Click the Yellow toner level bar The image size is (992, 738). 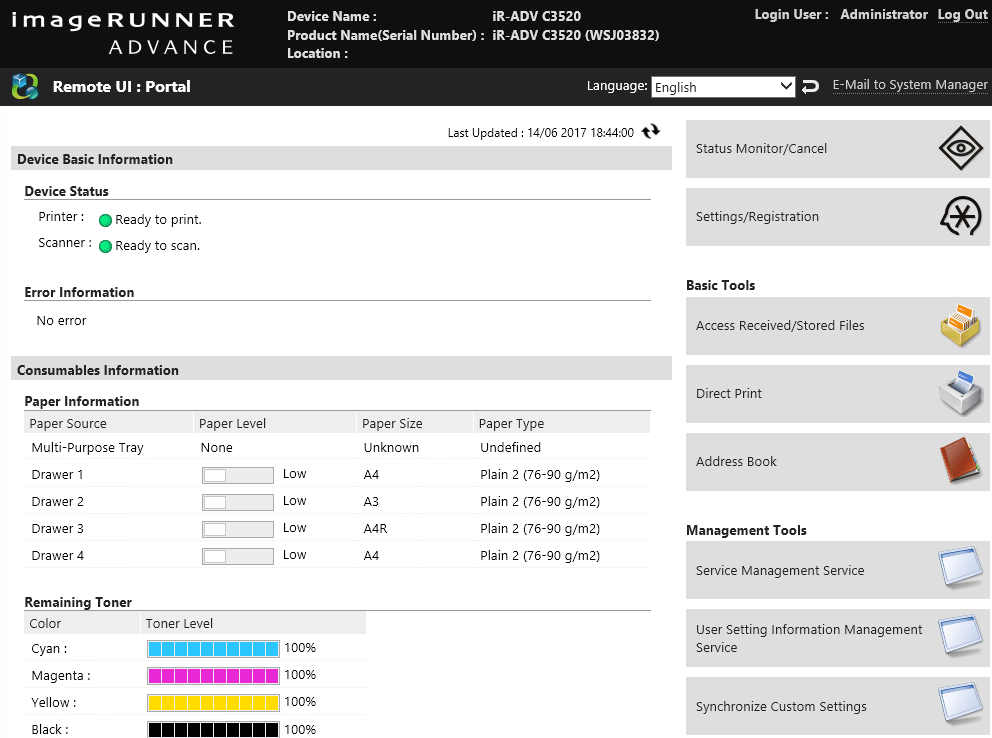213,703
